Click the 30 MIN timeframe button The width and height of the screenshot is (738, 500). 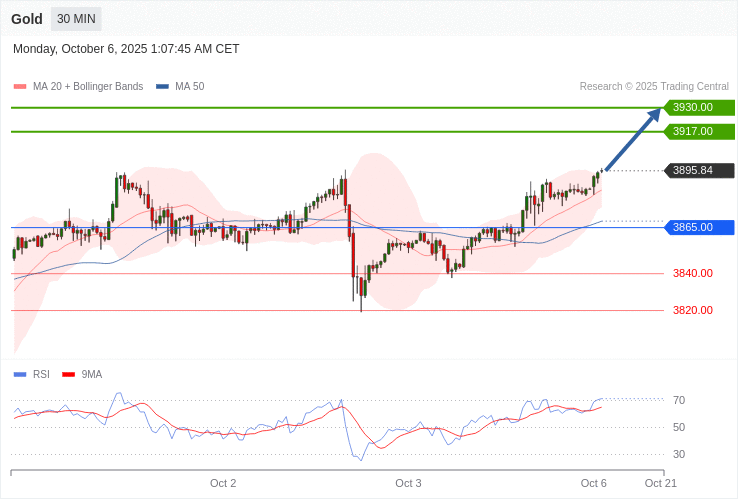[77, 19]
